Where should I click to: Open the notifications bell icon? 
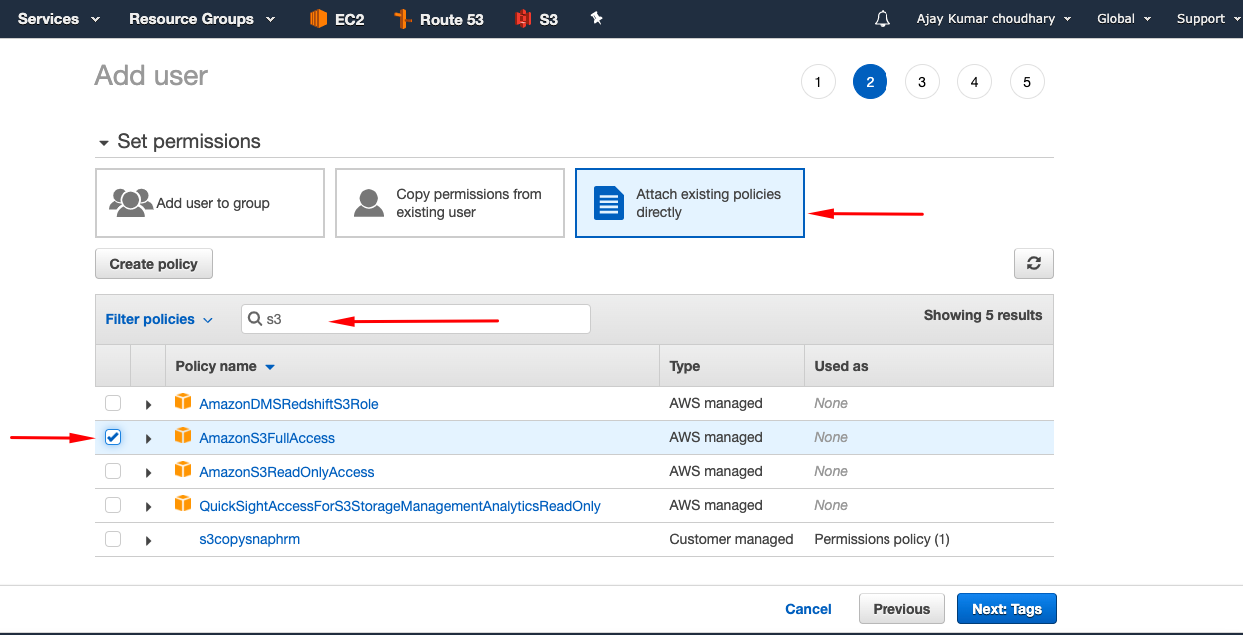point(882,19)
